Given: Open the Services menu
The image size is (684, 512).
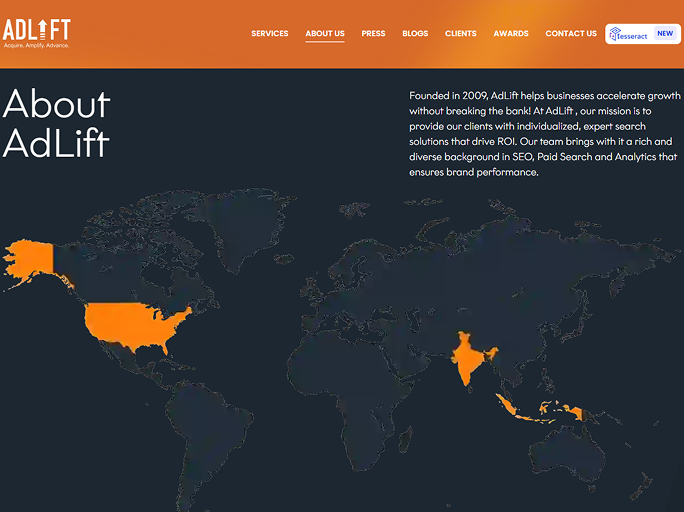Looking at the screenshot, I should tap(269, 34).
